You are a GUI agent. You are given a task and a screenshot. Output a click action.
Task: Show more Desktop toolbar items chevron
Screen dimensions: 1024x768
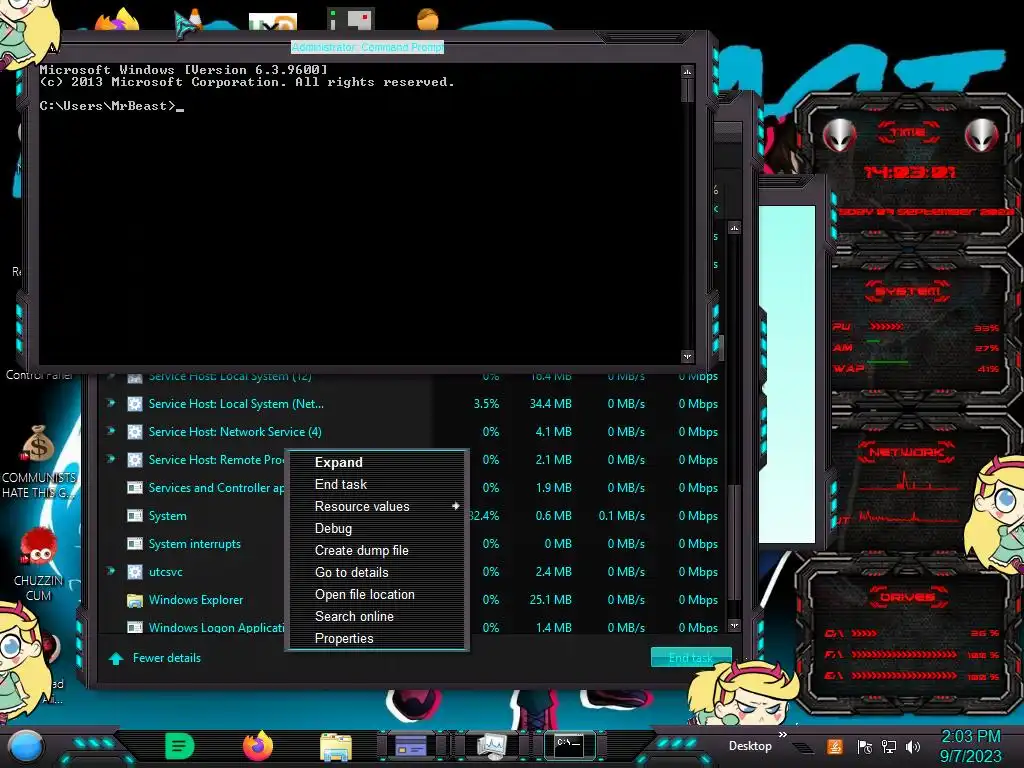pyautogui.click(x=782, y=735)
